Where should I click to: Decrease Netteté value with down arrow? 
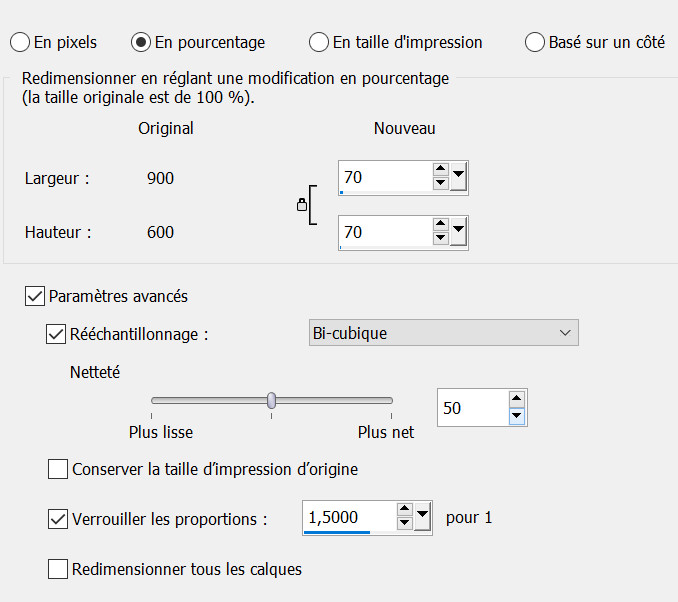(x=517, y=415)
